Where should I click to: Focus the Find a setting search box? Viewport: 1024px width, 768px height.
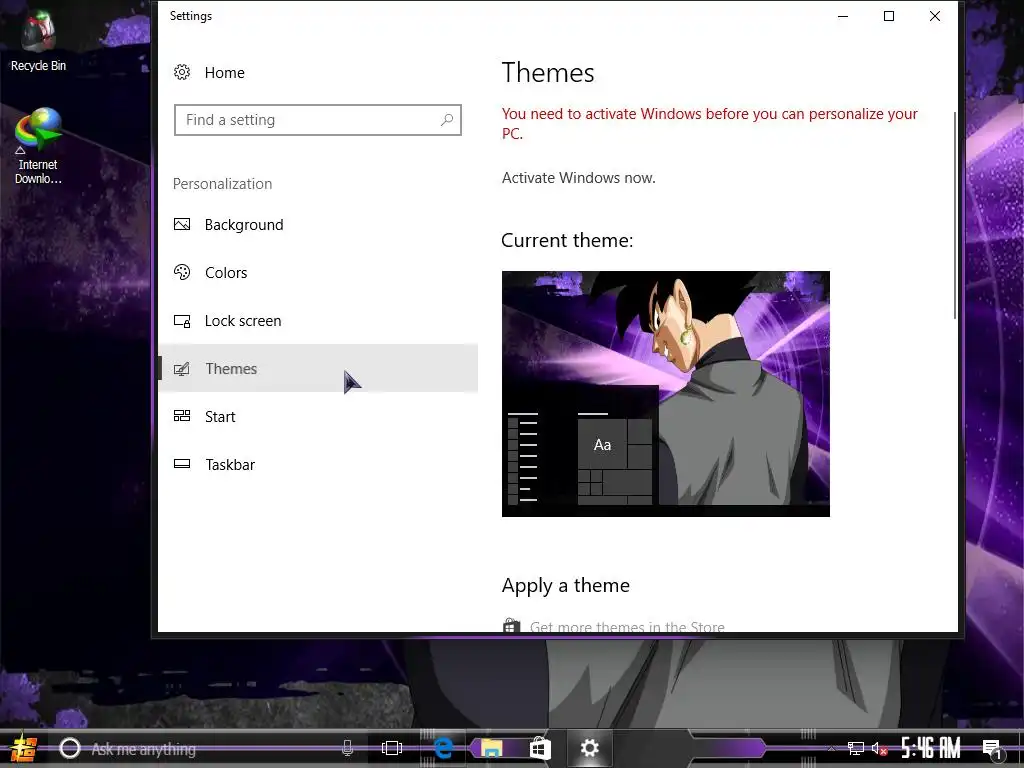point(318,120)
